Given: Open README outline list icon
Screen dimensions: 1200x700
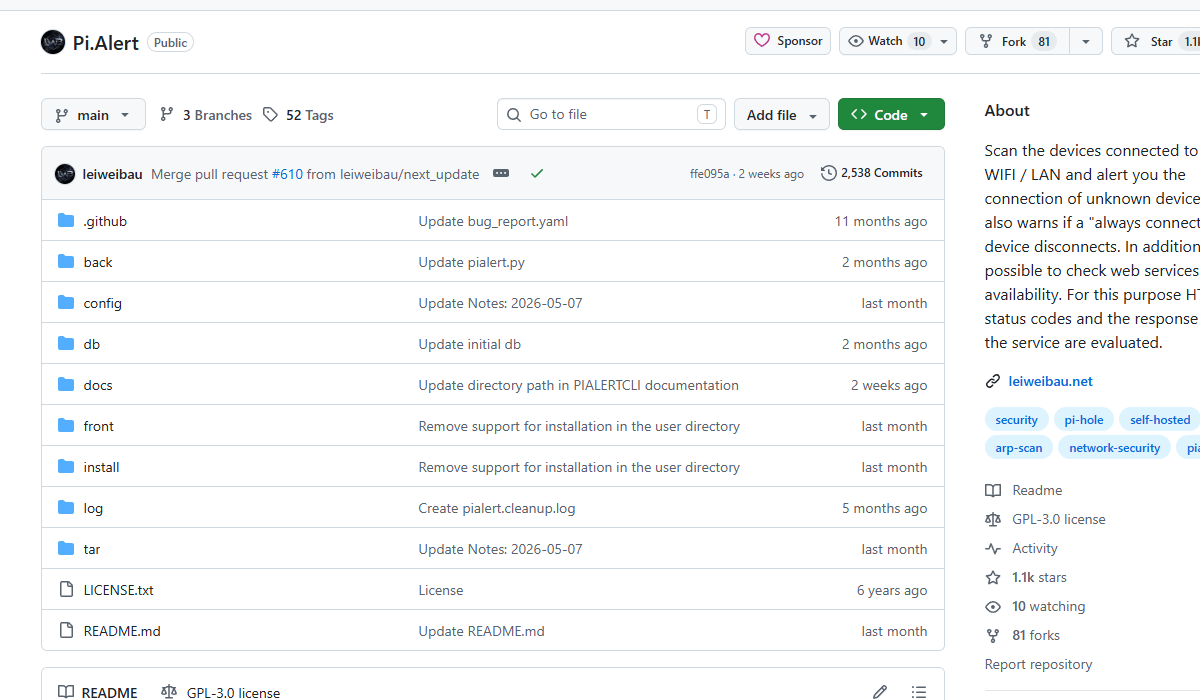Looking at the screenshot, I should [x=919, y=692].
